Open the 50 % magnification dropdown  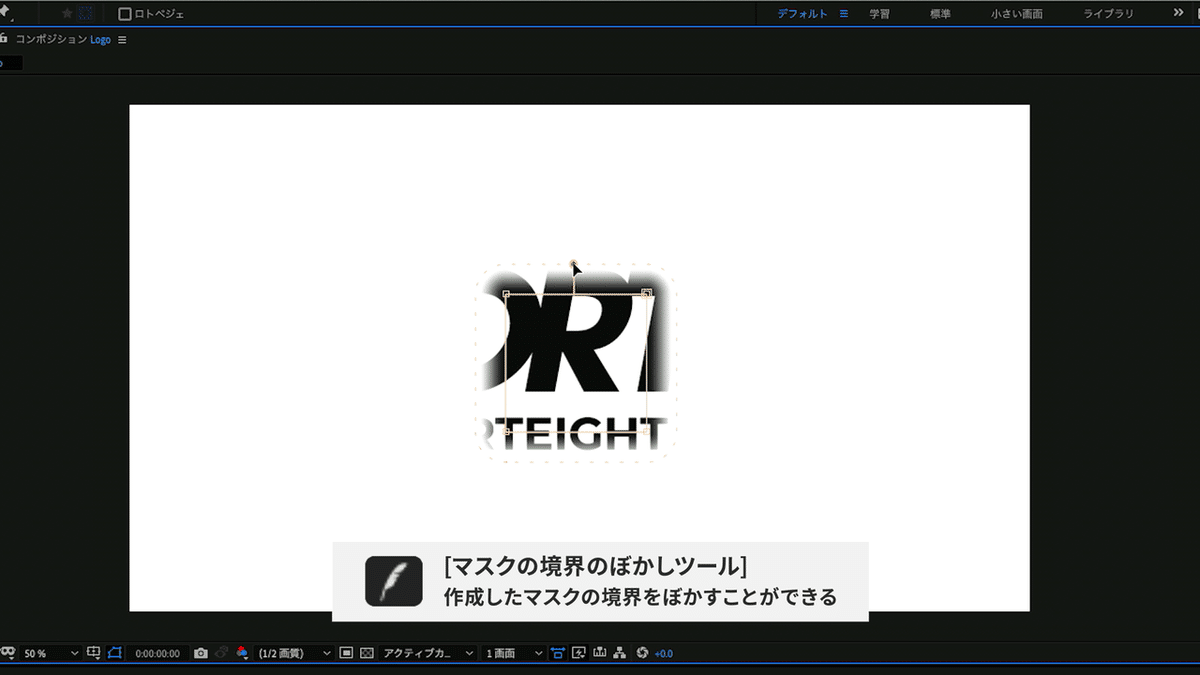pyautogui.click(x=52, y=653)
